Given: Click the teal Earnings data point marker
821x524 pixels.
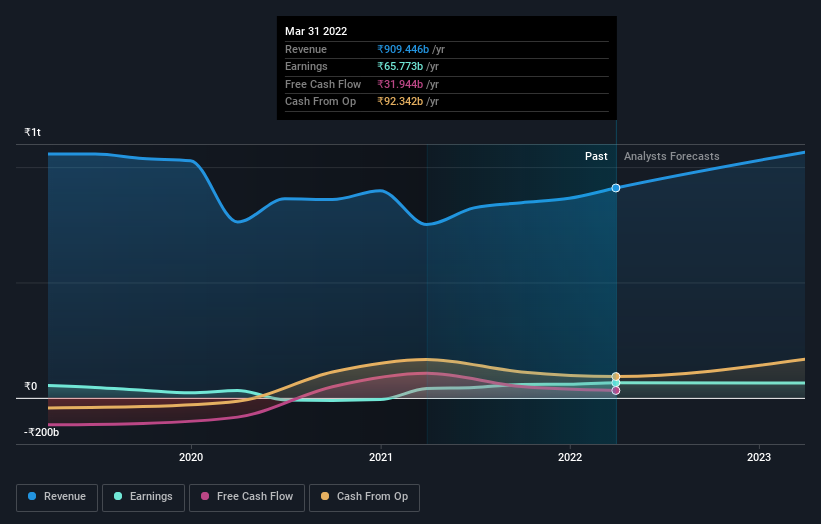Looking at the screenshot, I should click(x=616, y=383).
